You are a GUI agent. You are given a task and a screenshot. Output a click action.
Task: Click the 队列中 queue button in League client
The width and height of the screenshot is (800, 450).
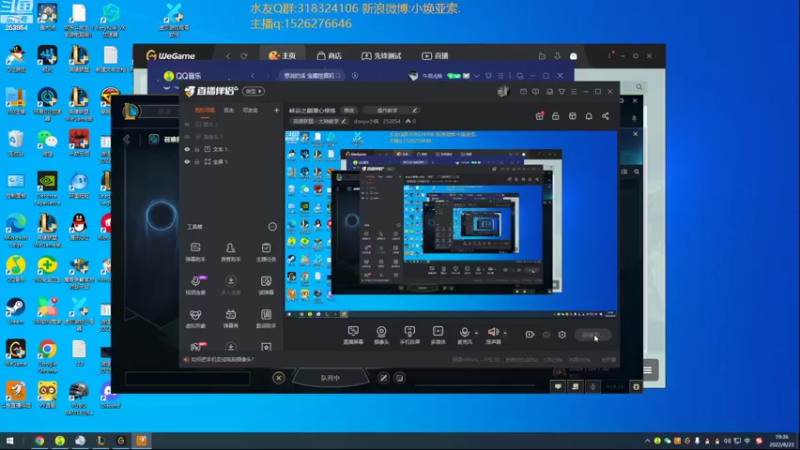330,378
